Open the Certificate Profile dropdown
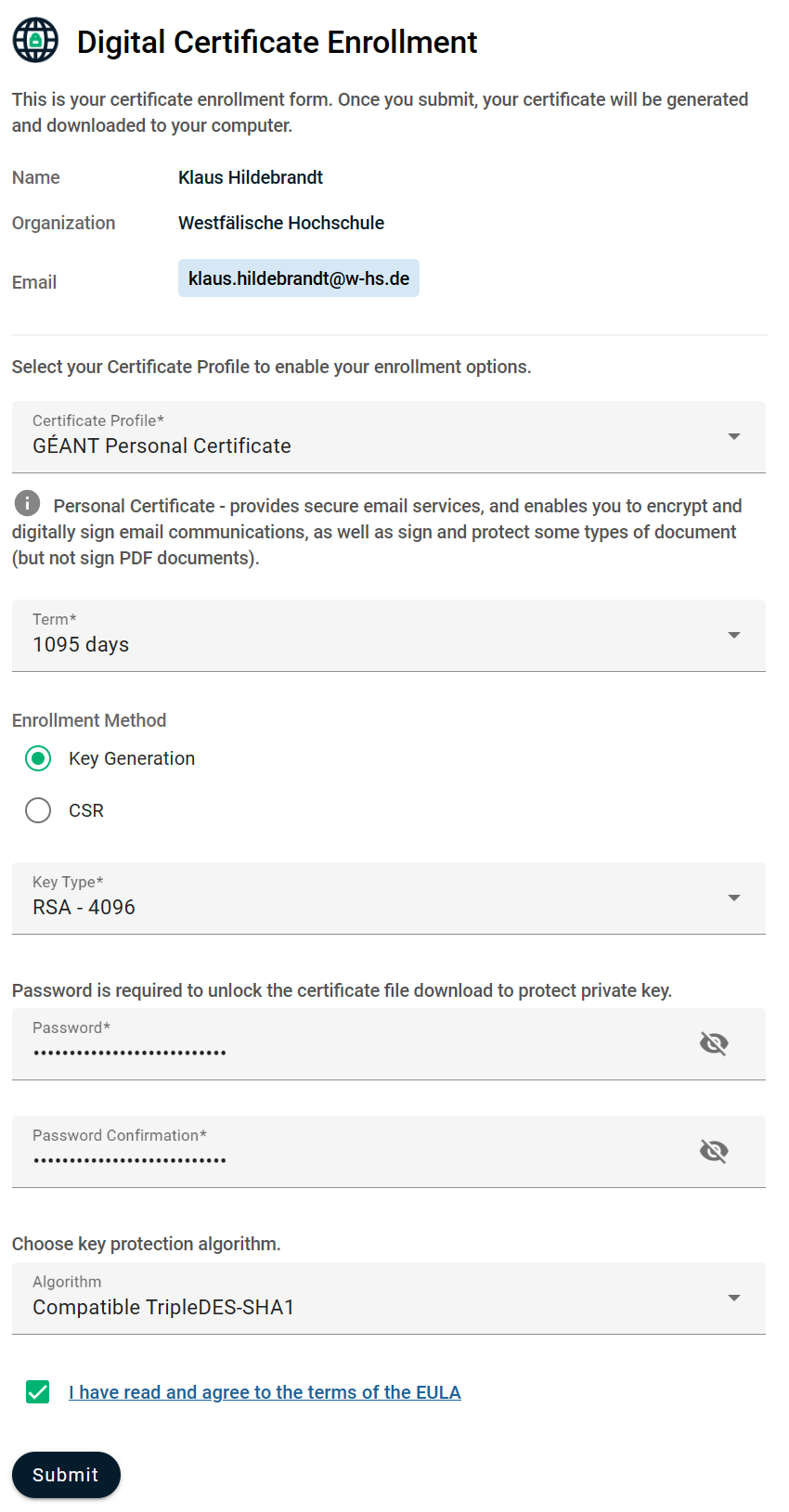 388,437
